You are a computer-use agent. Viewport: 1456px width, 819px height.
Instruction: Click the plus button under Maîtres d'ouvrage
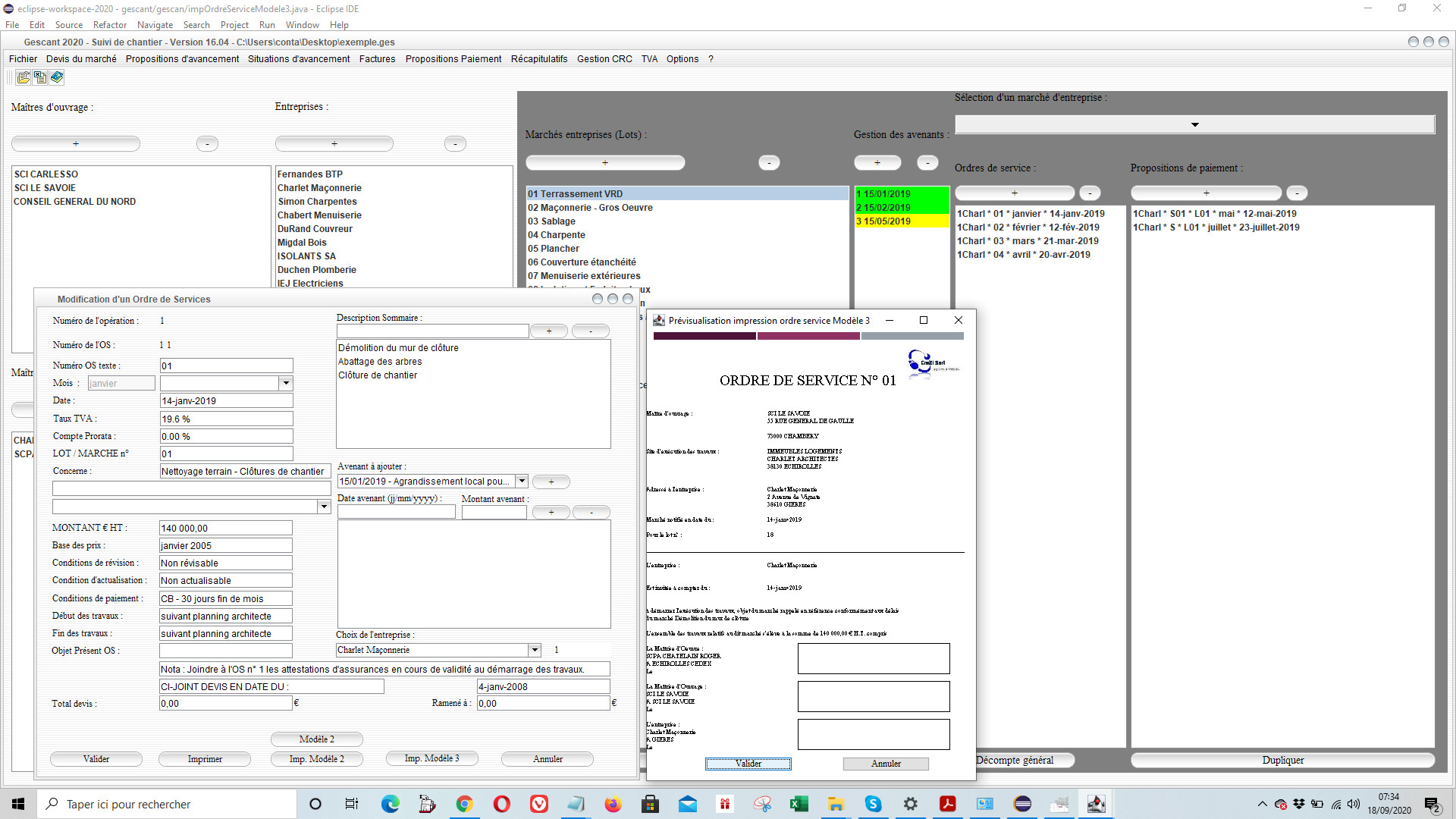75,144
